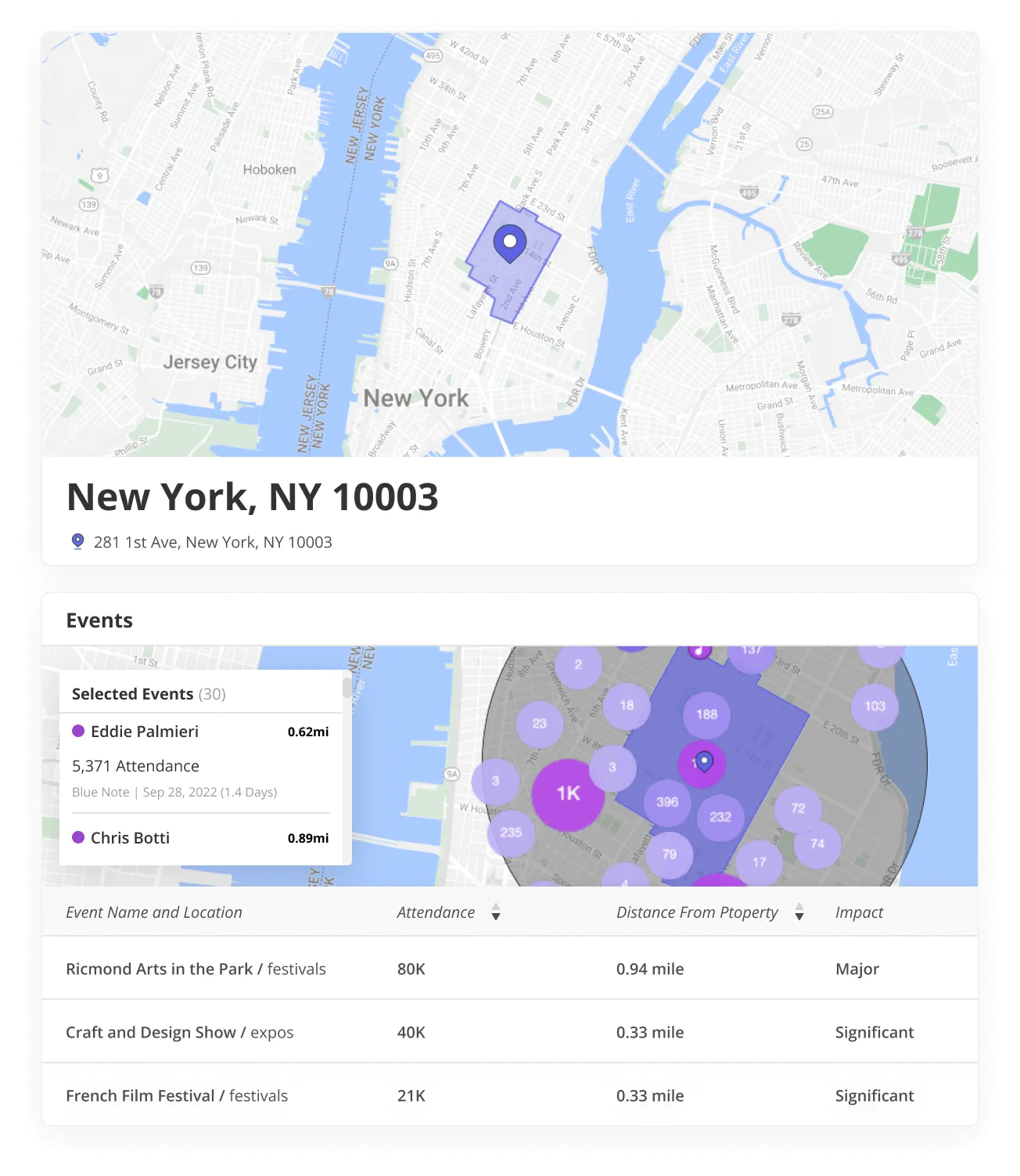
Task: Click the location pin icon beside the address
Action: point(76,541)
